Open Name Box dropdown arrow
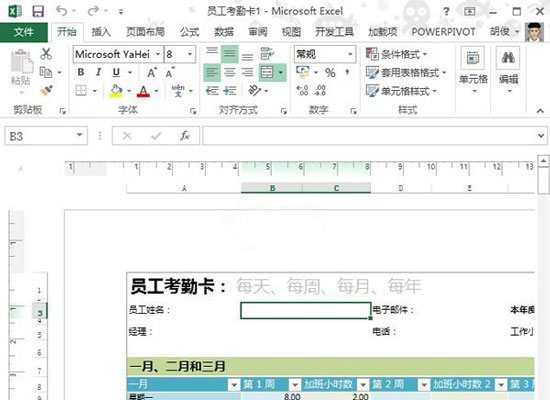The width and height of the screenshot is (550, 400). [x=80, y=135]
